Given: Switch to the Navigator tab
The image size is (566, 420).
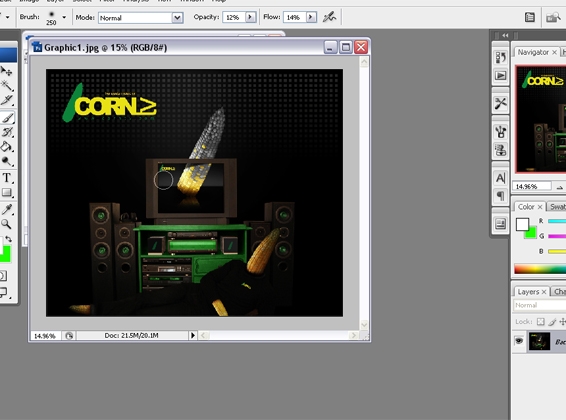Looking at the screenshot, I should (x=533, y=52).
